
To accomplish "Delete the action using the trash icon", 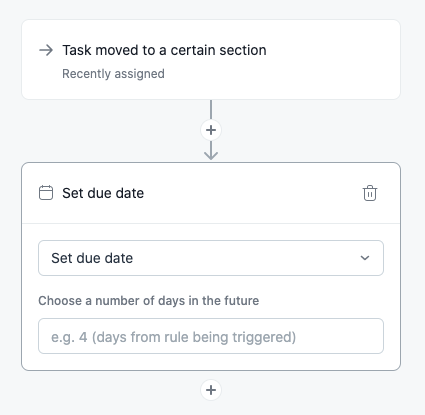I will [x=370, y=193].
